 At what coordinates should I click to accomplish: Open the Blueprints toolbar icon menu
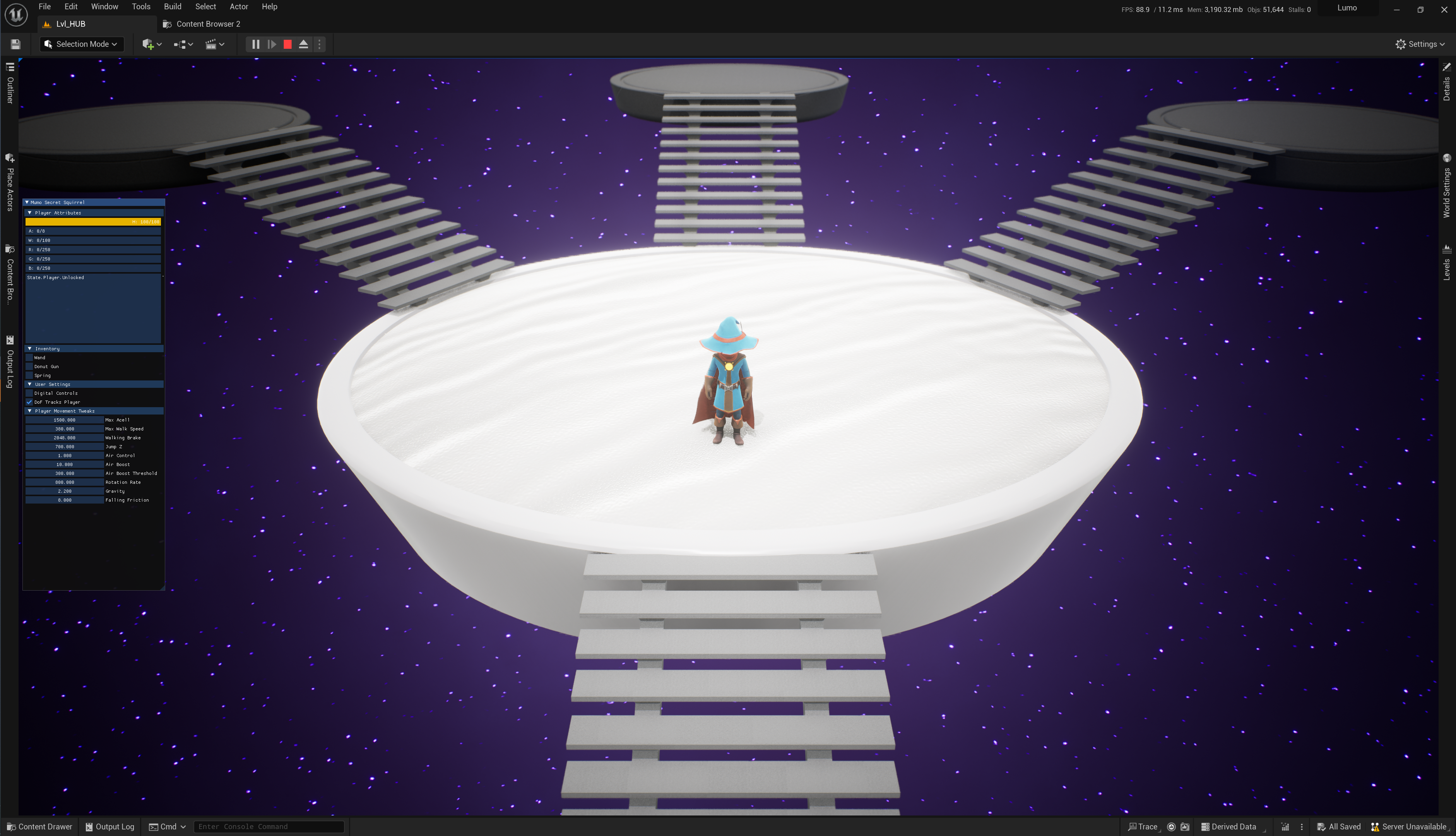[x=183, y=44]
